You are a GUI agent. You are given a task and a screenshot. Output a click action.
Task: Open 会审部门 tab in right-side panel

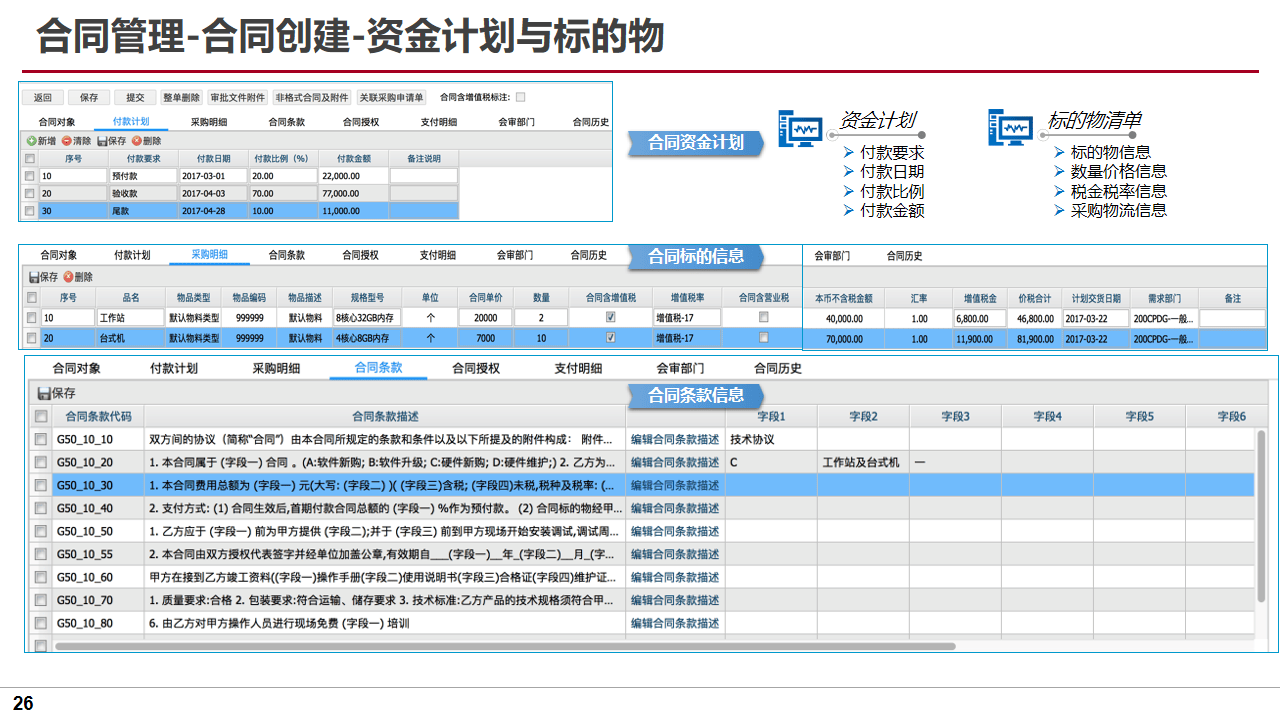pos(832,256)
